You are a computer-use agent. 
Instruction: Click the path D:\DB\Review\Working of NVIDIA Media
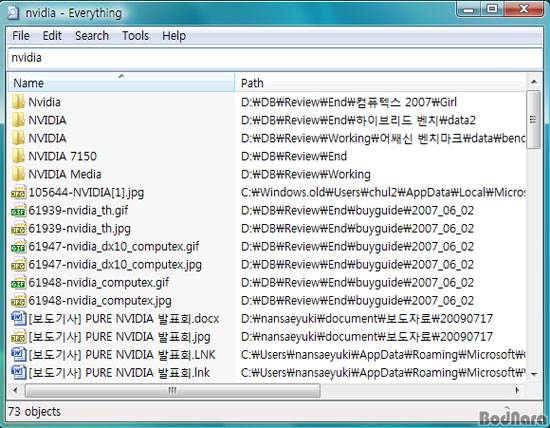[x=306, y=174]
